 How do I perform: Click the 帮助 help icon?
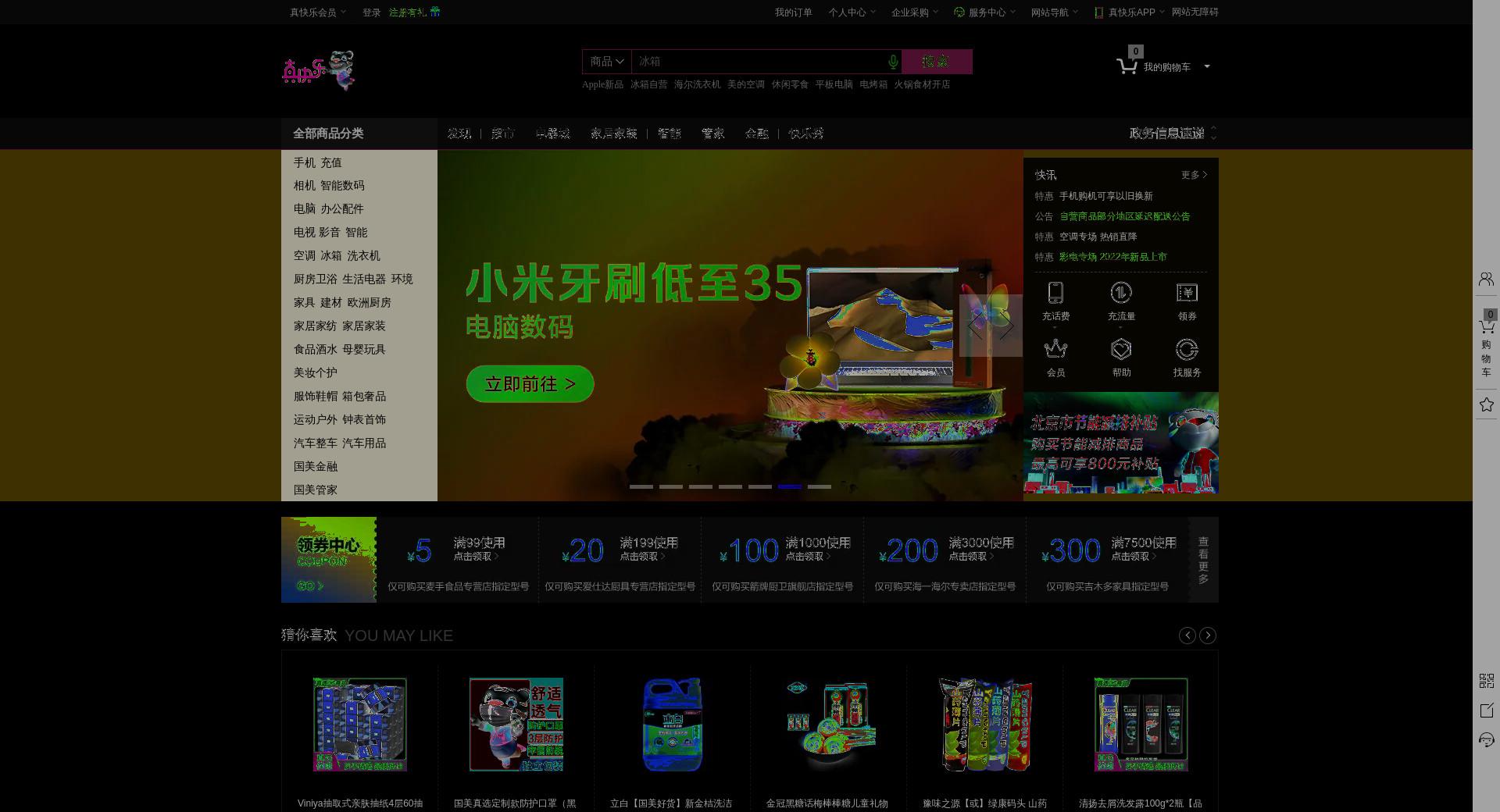1121,349
